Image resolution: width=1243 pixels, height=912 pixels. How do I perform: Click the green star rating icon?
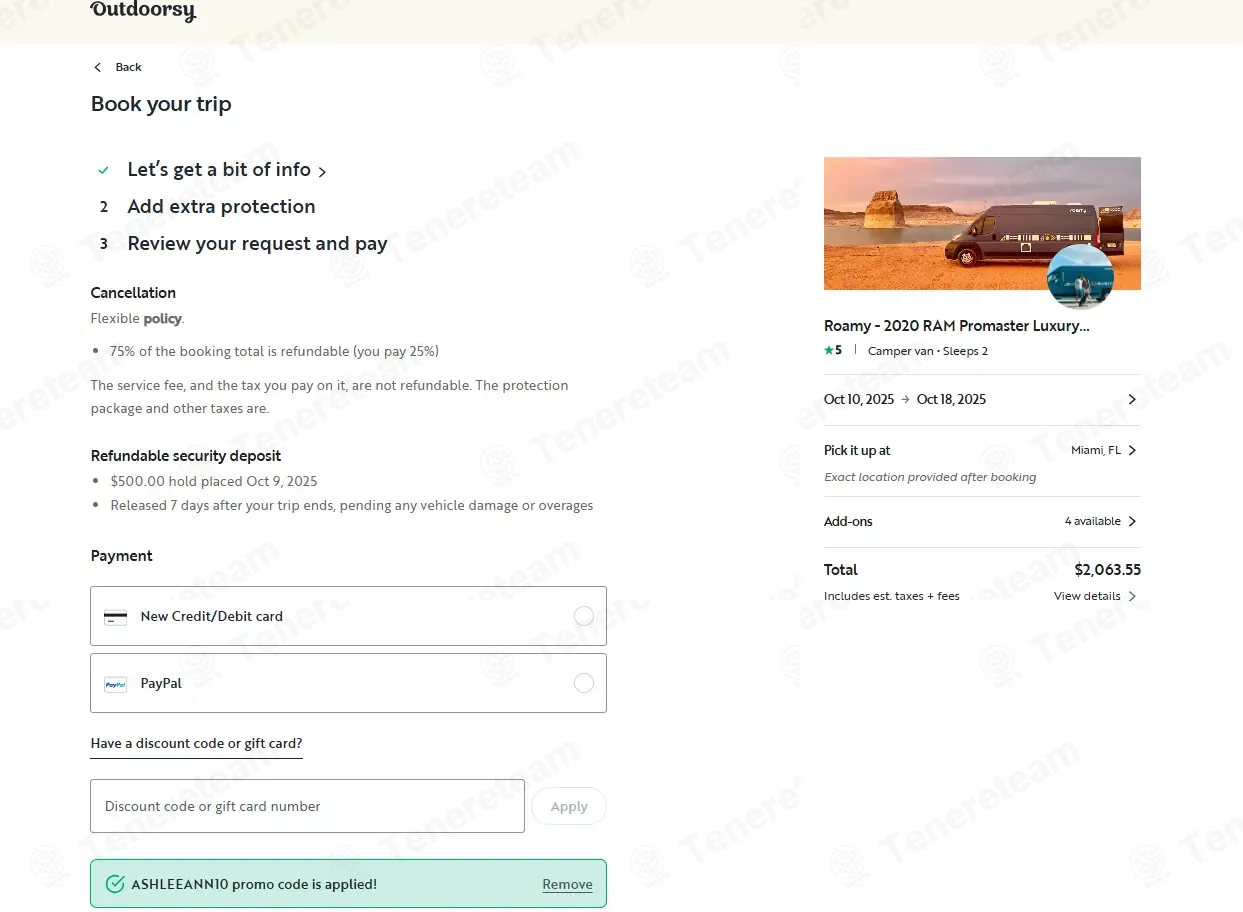tap(828, 351)
